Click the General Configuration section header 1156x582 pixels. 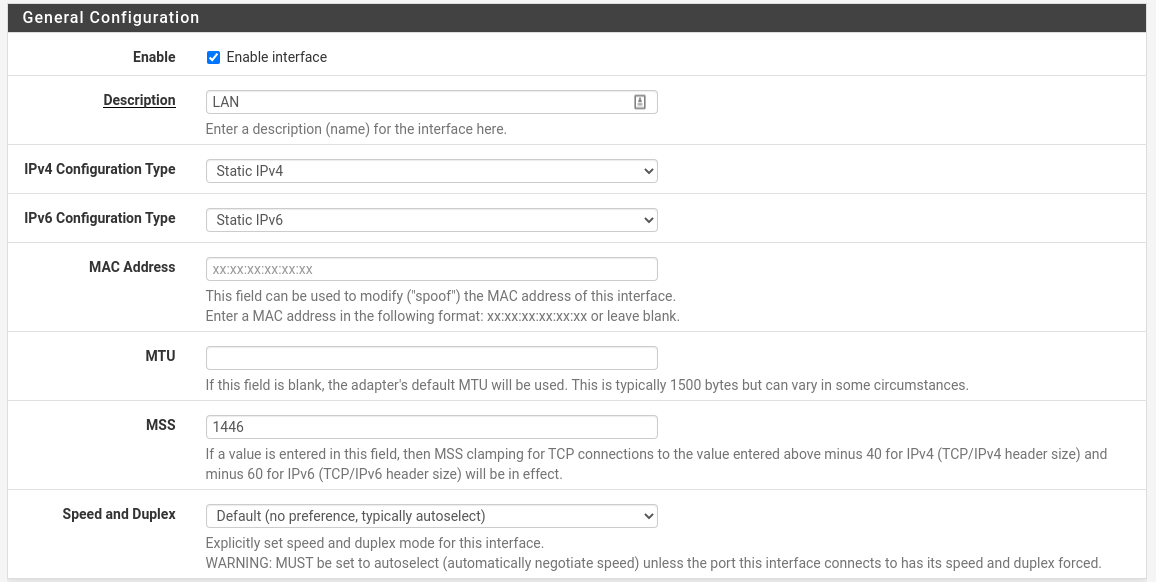110,17
